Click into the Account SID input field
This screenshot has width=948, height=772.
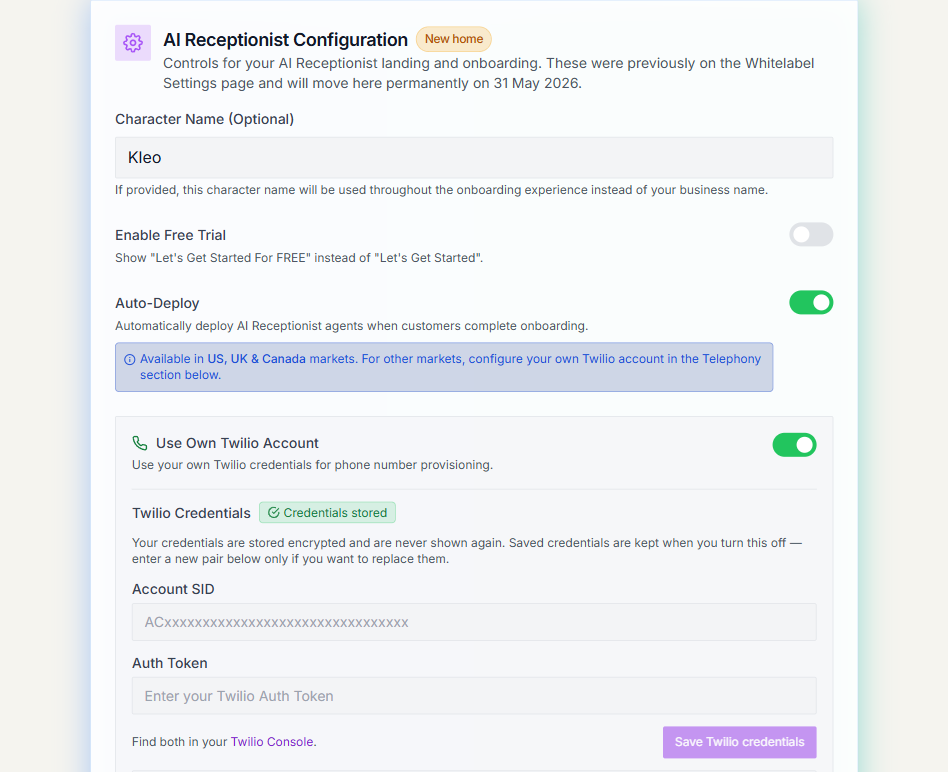pos(474,622)
